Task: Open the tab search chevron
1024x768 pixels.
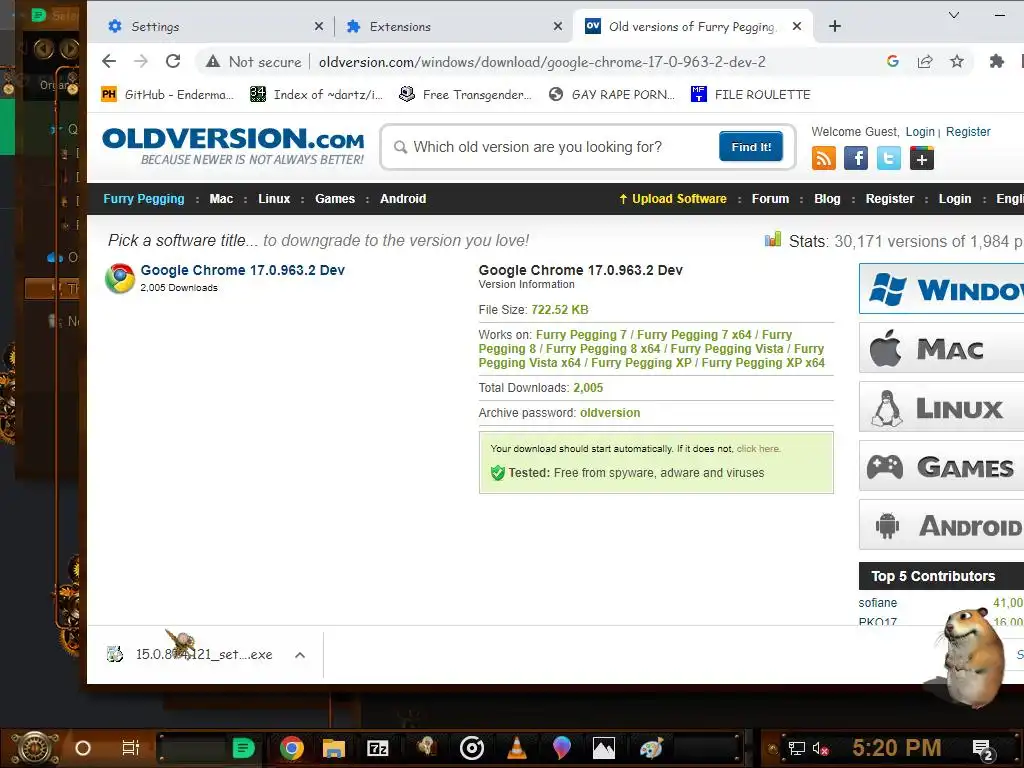Action: [954, 15]
